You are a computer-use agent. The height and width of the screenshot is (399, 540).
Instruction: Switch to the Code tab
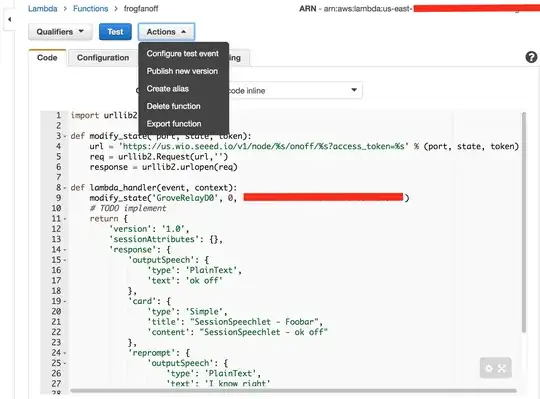pyautogui.click(x=47, y=57)
